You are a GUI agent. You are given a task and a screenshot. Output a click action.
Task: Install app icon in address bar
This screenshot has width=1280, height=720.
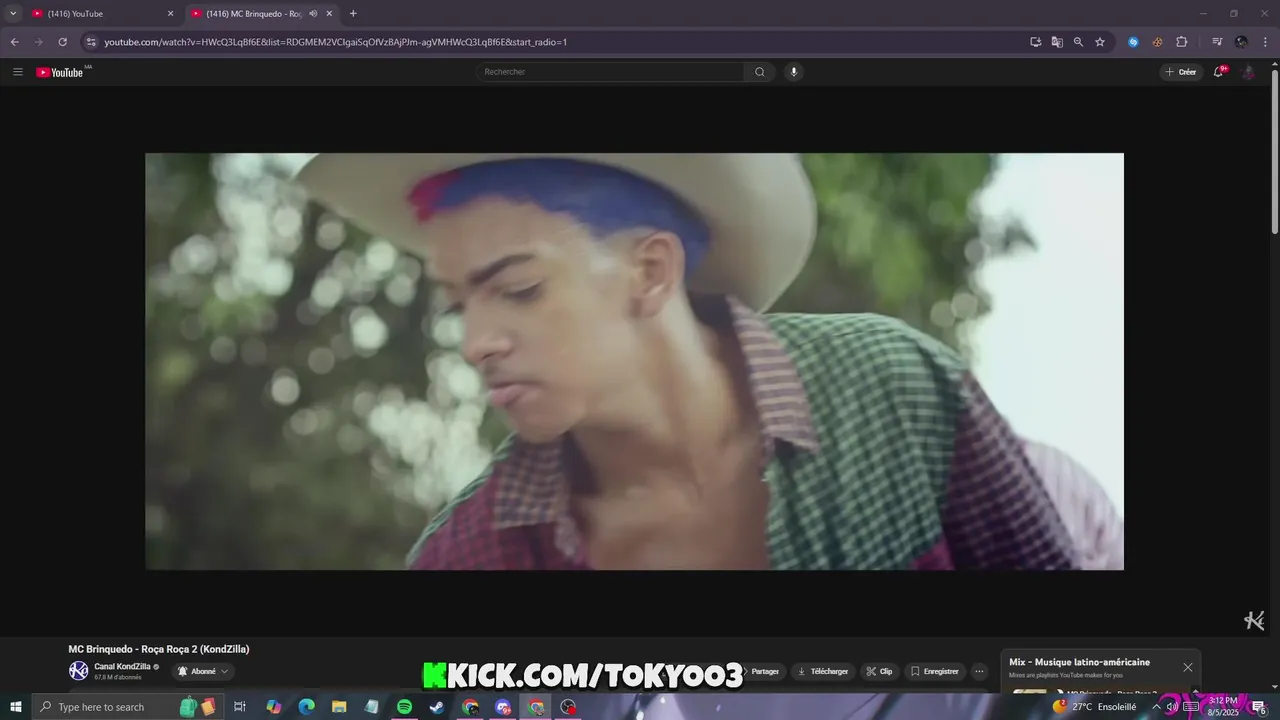[1036, 42]
